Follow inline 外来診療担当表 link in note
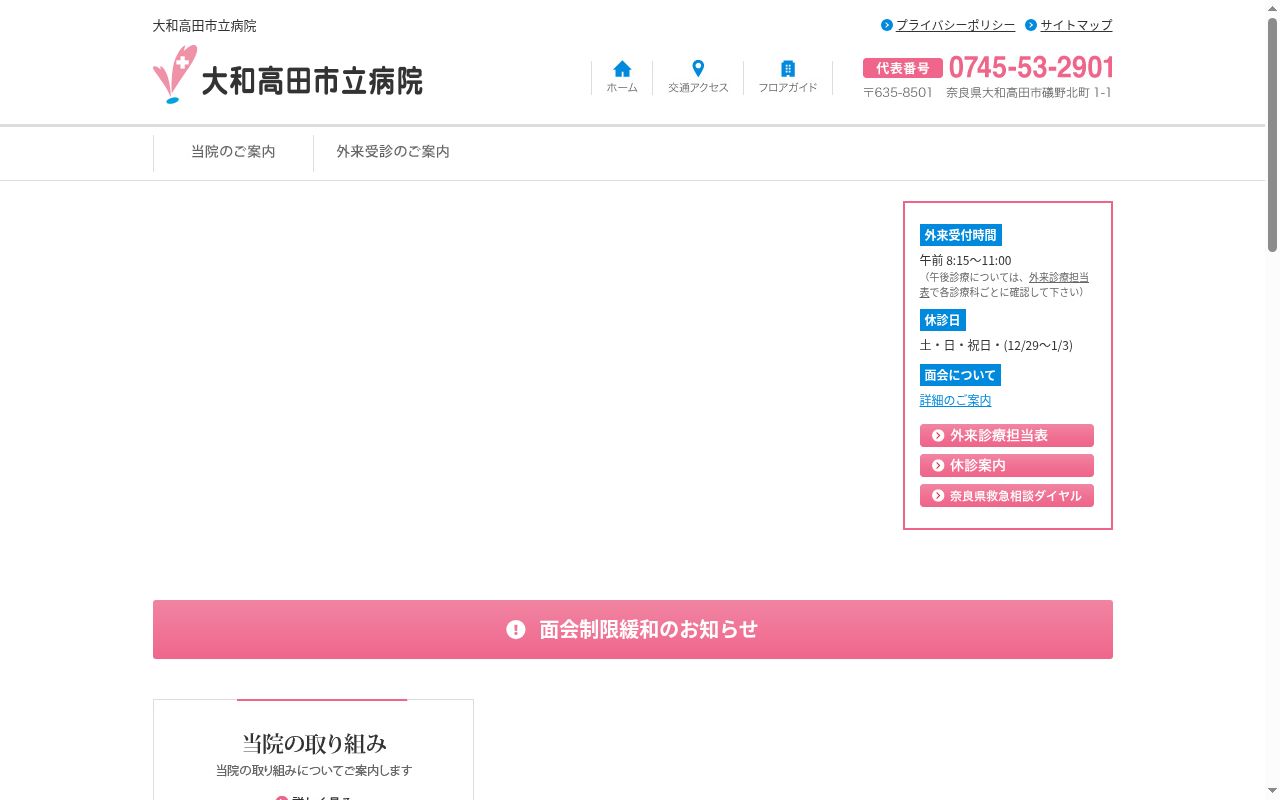 [x=1059, y=277]
